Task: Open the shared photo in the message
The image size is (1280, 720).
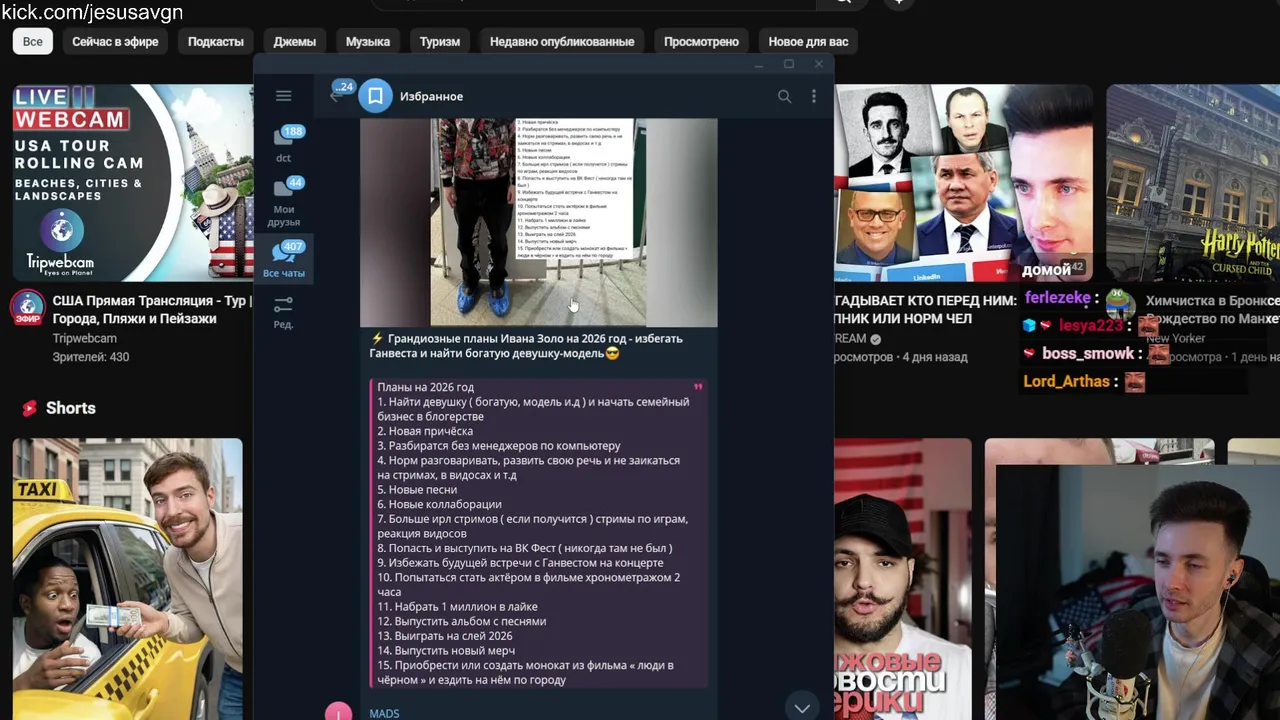Action: point(539,222)
